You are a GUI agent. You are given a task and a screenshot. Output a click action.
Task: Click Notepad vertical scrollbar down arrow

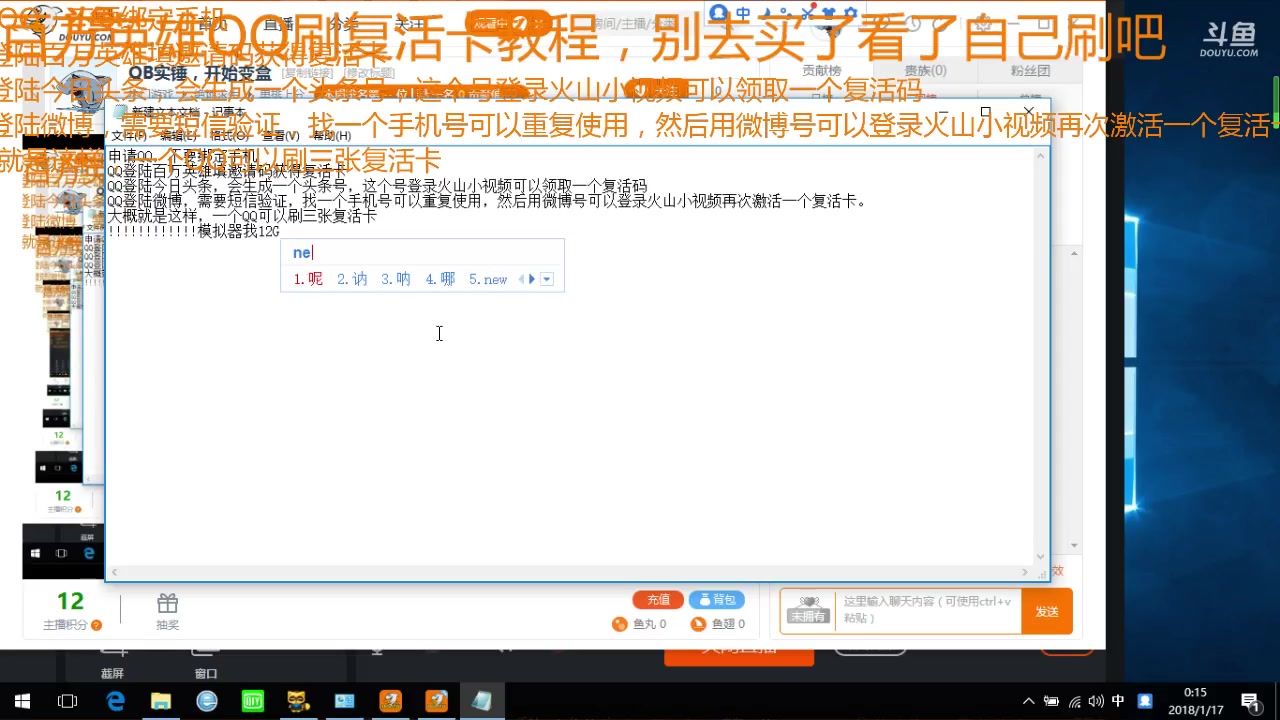coord(1041,556)
